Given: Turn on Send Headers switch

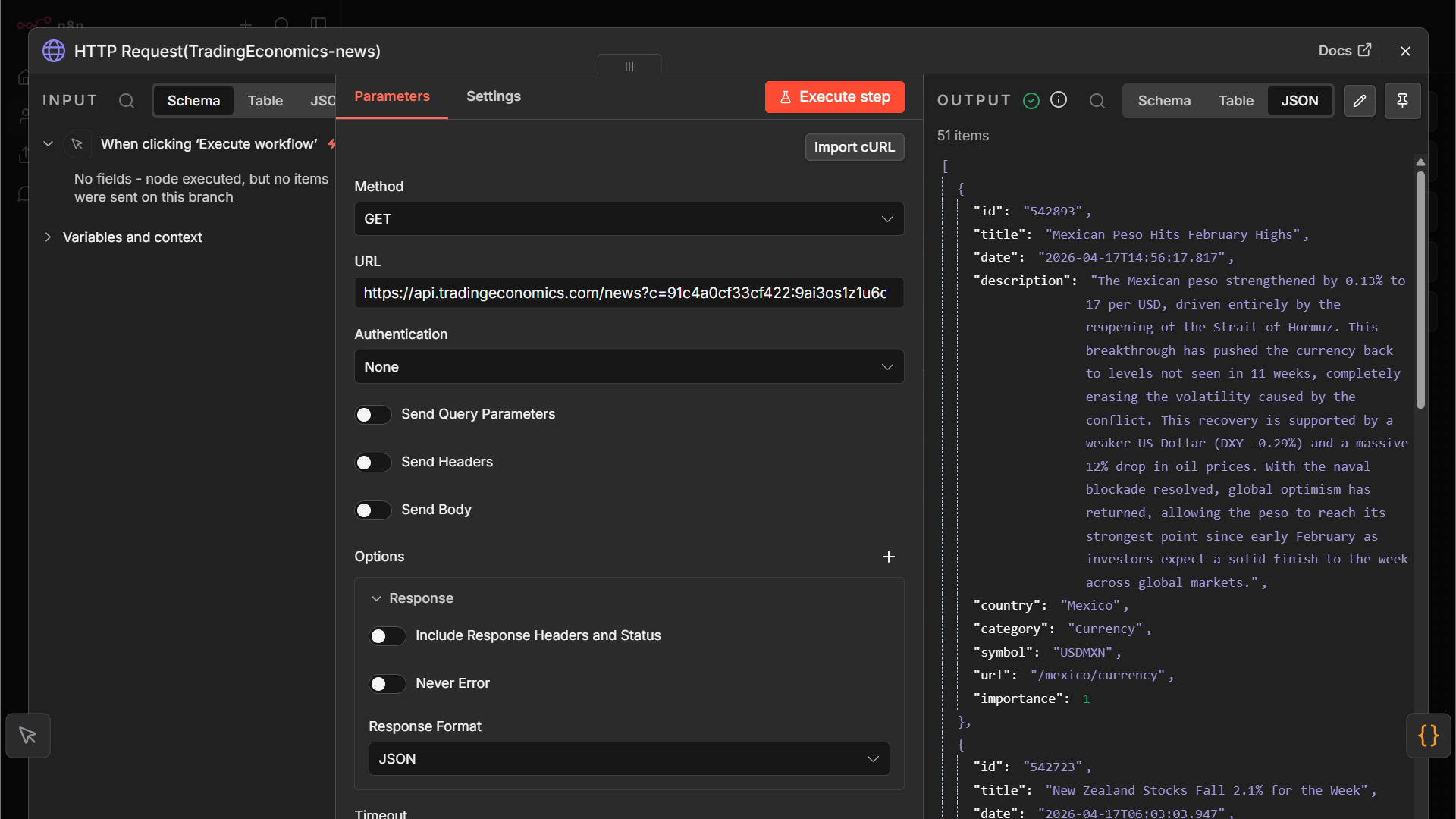Looking at the screenshot, I should click(x=373, y=463).
